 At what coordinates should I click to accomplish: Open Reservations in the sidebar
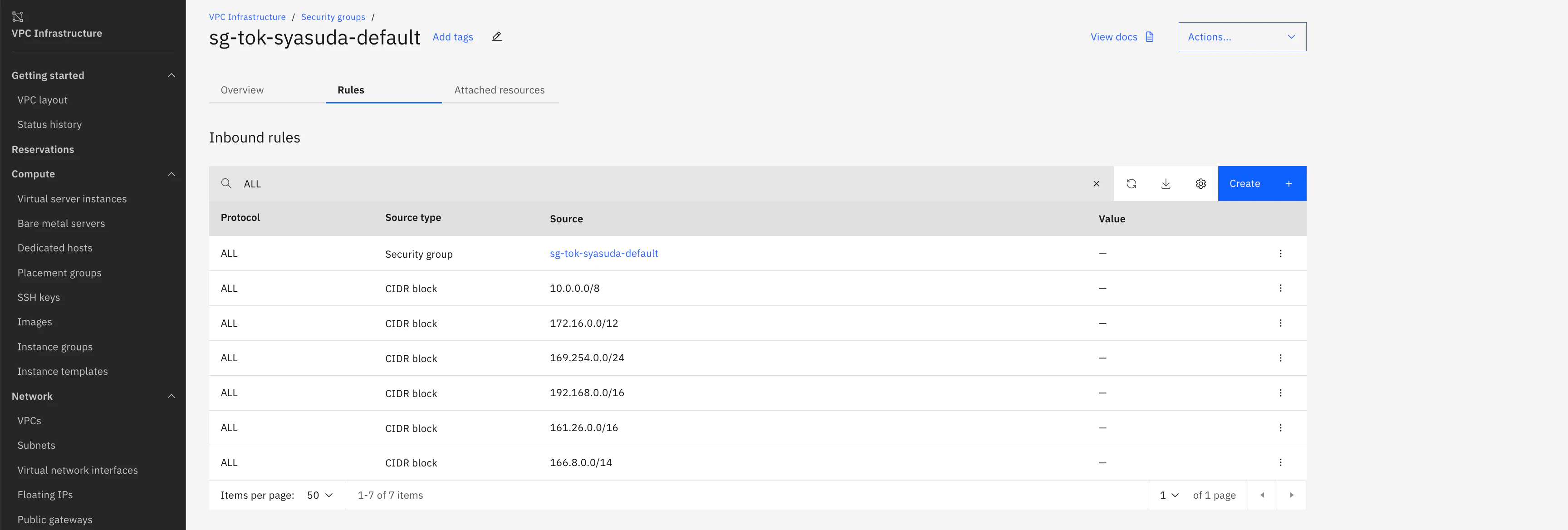(43, 150)
